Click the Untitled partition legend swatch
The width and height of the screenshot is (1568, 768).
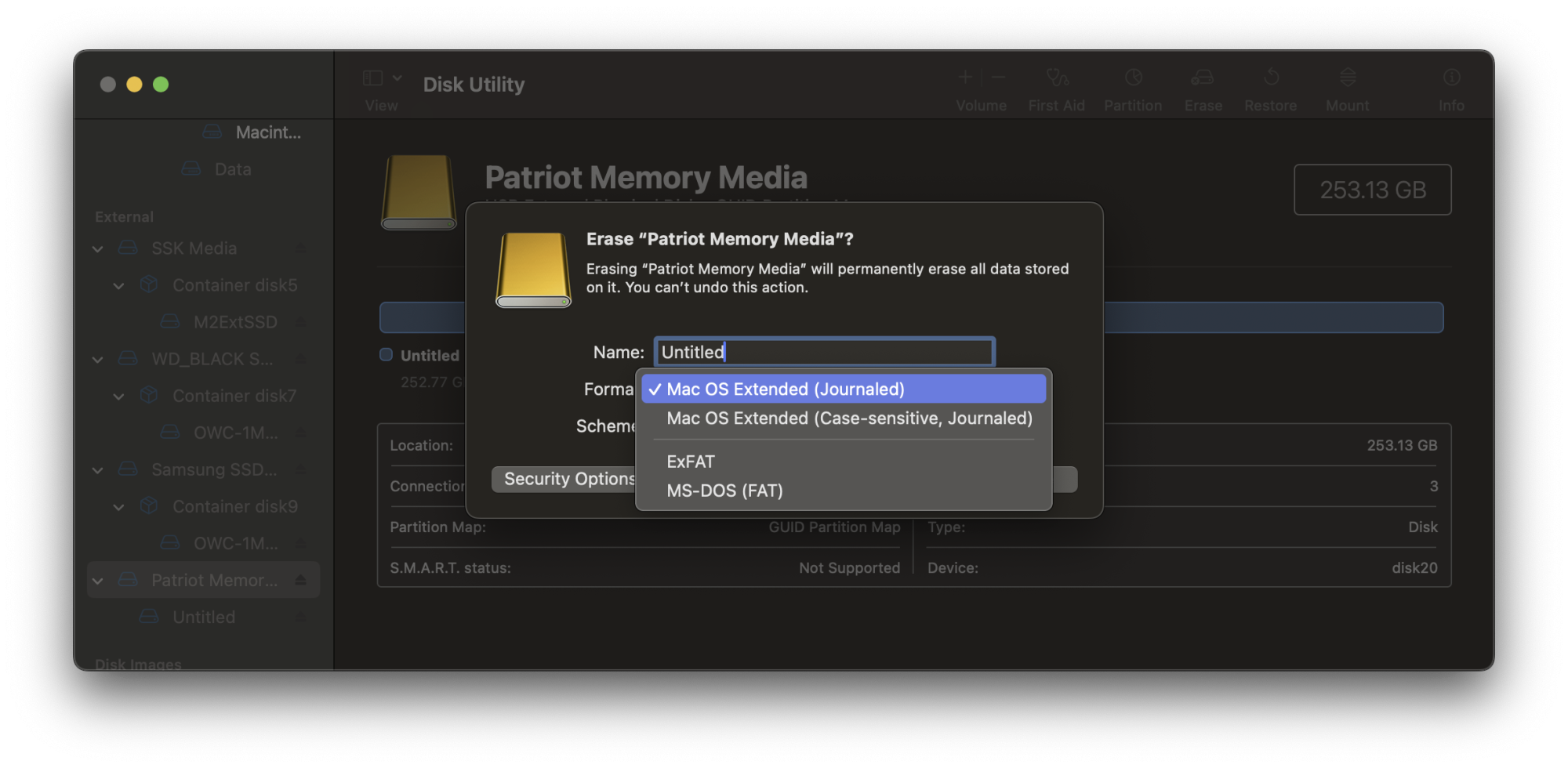[386, 354]
